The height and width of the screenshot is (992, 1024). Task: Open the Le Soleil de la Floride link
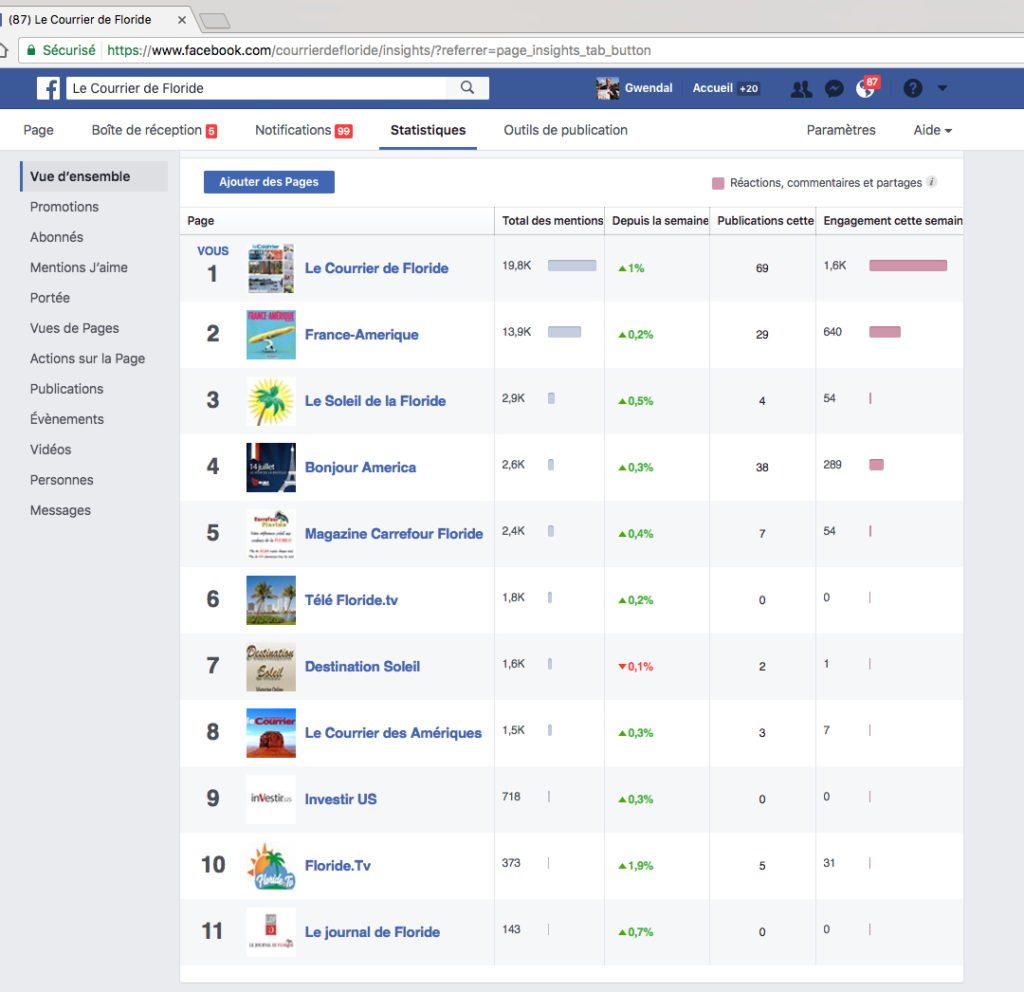point(376,401)
